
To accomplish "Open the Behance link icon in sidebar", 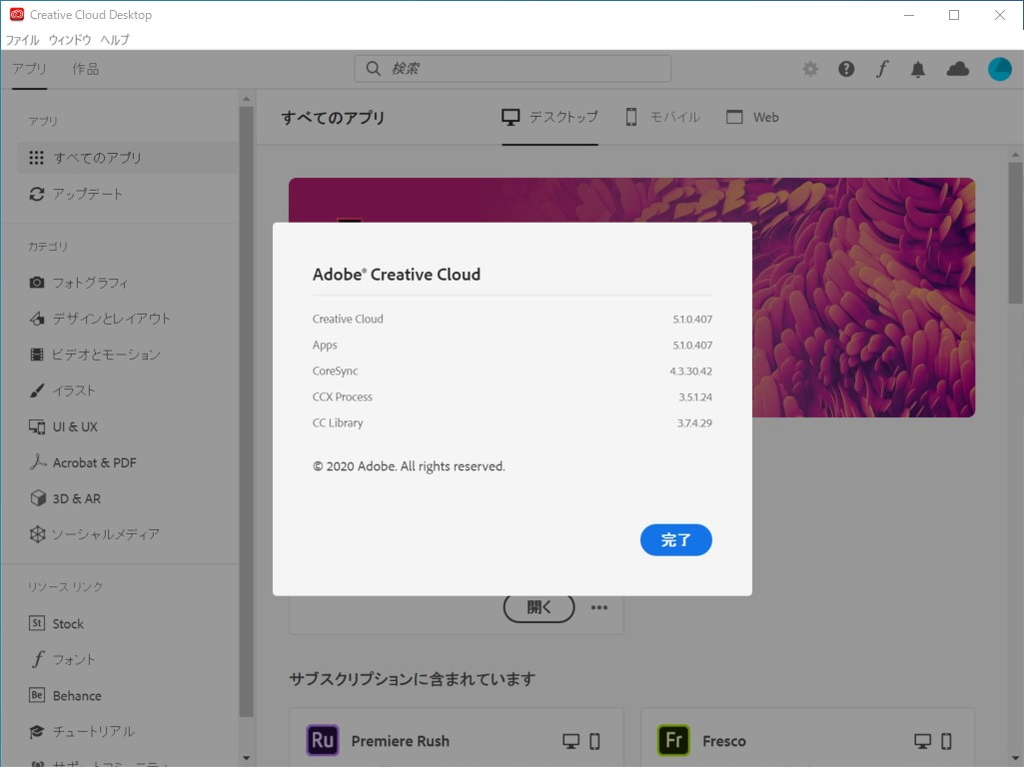I will point(36,695).
